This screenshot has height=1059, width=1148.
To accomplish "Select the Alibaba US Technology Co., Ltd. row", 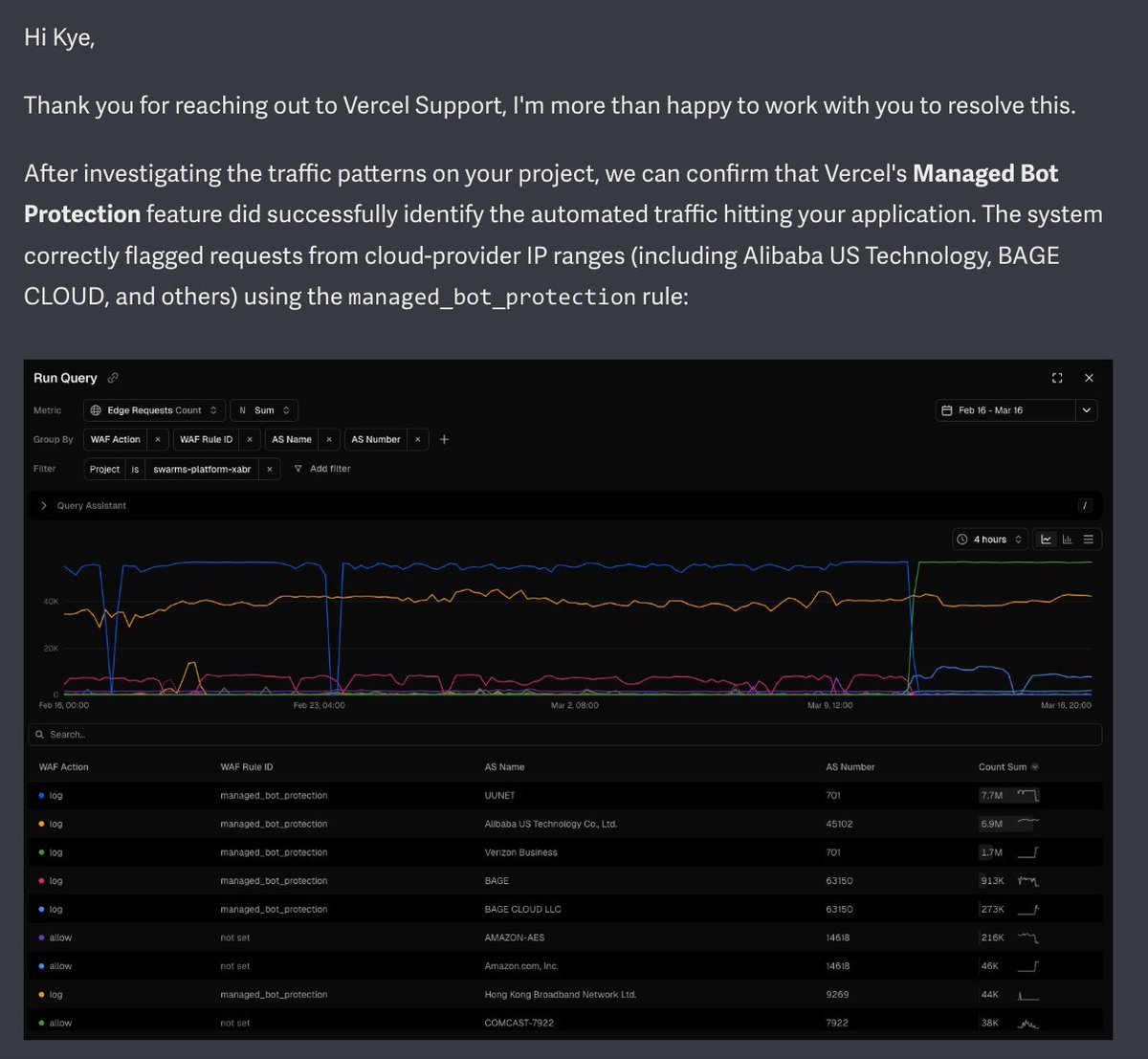I will tap(564, 825).
